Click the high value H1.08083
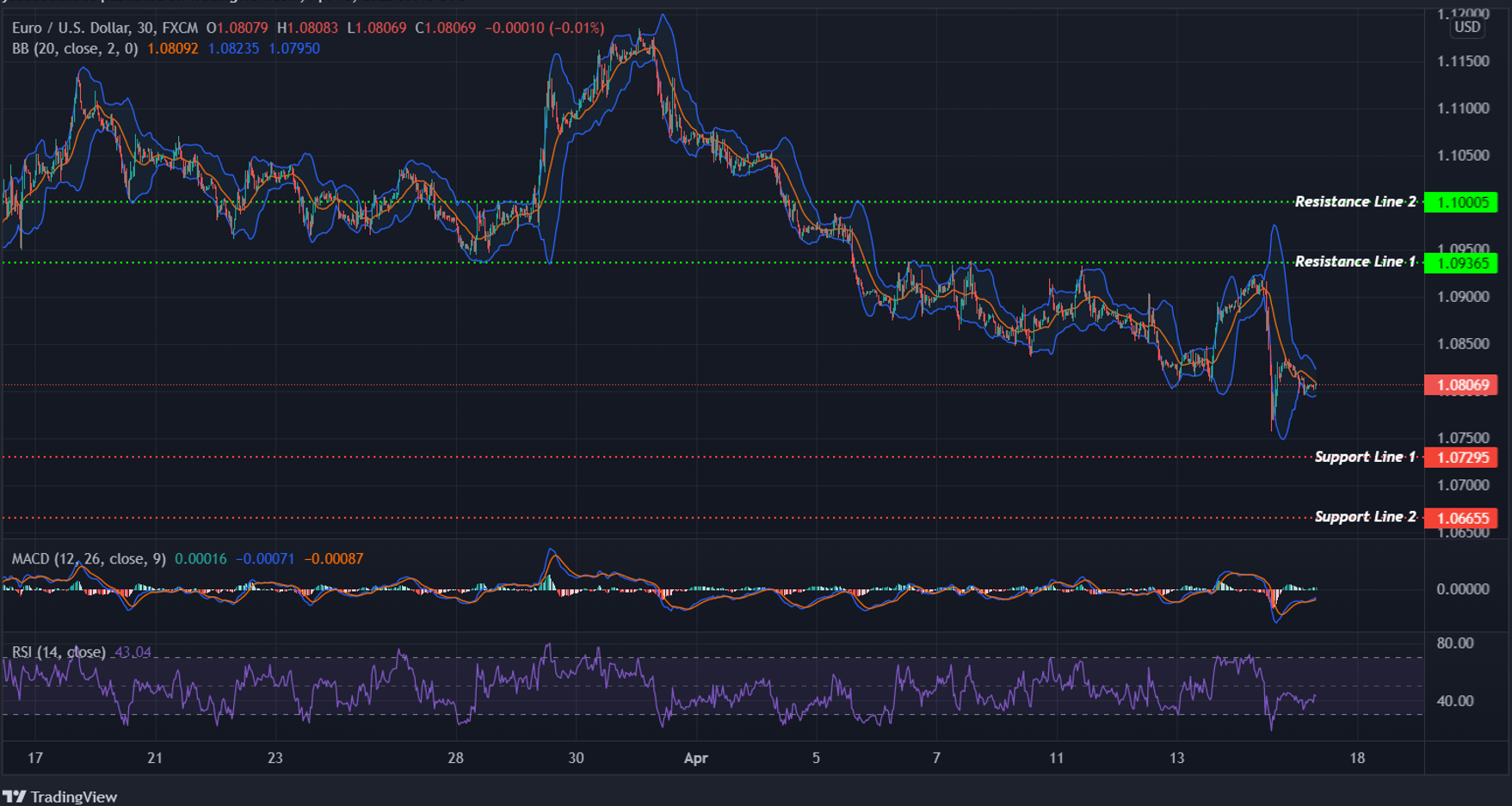The height and width of the screenshot is (806, 1512). [307, 28]
